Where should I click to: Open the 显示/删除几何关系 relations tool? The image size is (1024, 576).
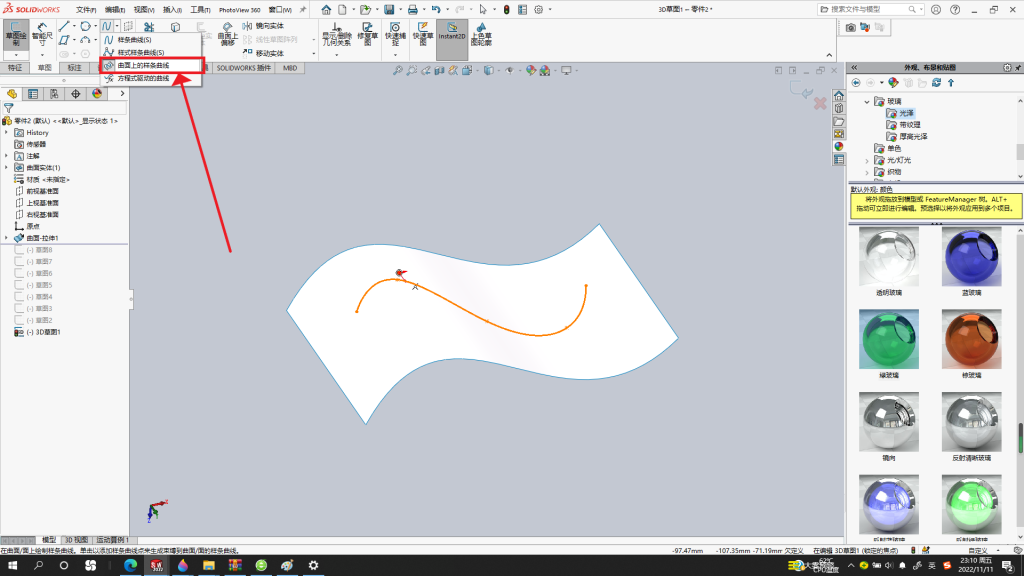[x=336, y=35]
